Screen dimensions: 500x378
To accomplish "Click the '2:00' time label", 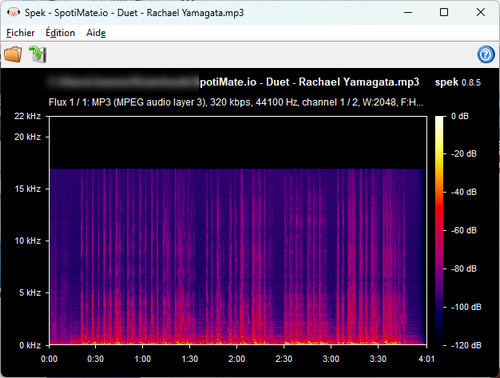I will pos(237,359).
